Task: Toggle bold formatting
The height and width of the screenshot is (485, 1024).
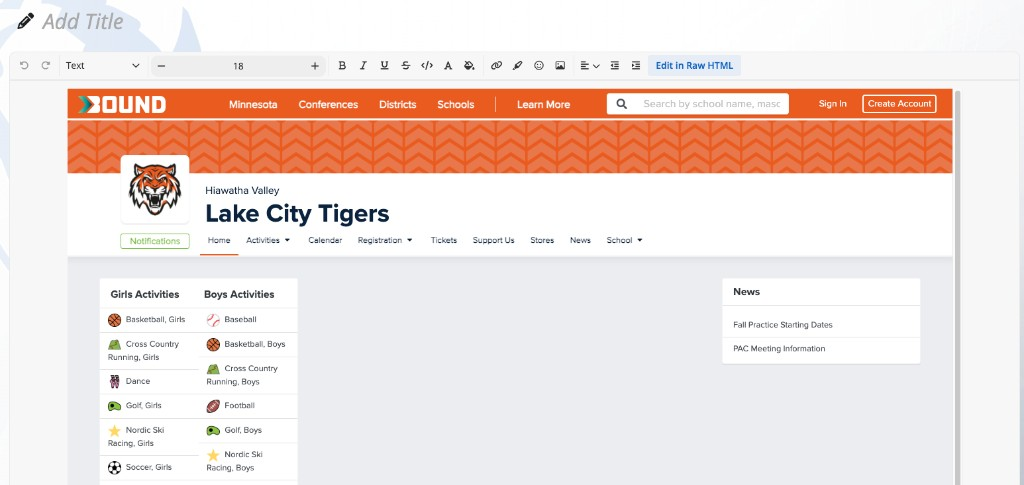Action: 342,65
